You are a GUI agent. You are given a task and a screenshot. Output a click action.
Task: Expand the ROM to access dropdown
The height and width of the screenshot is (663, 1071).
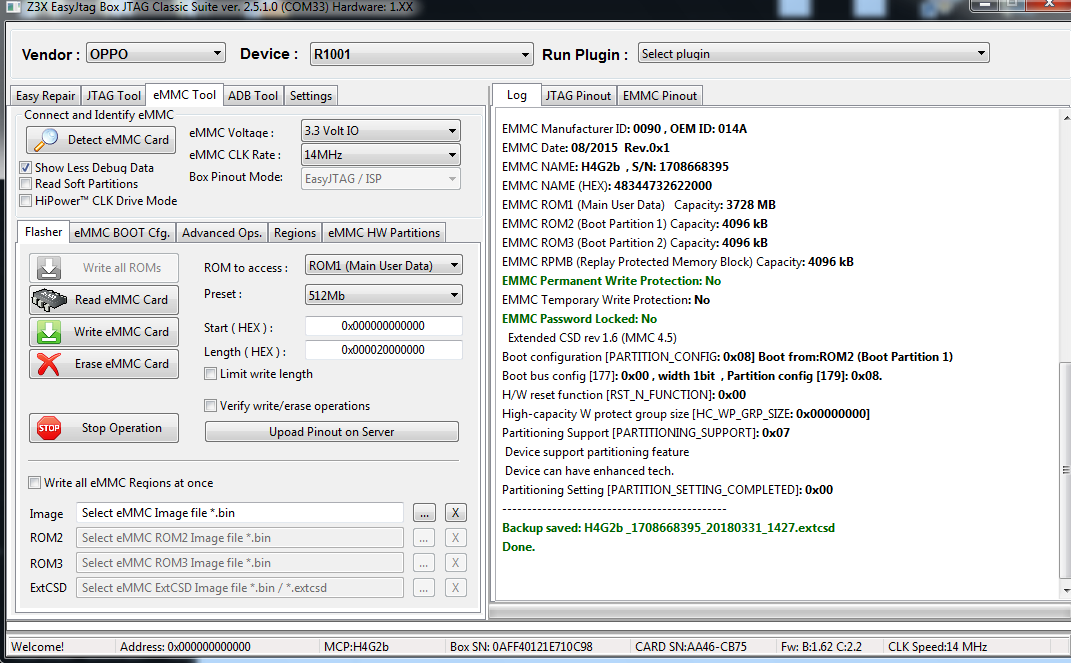tap(384, 265)
